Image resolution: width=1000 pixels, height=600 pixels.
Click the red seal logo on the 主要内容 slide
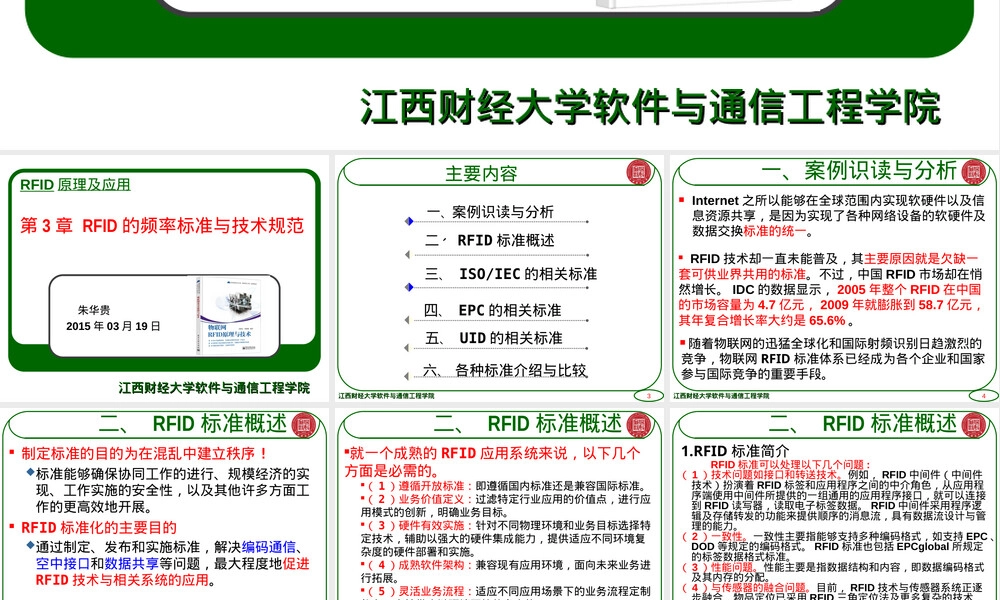(x=638, y=172)
